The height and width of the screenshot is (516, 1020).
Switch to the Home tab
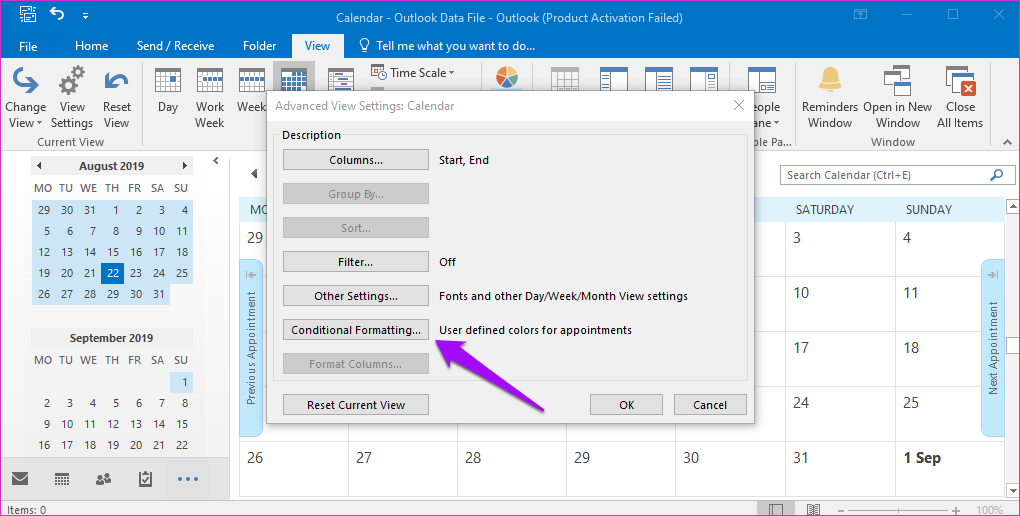click(x=91, y=46)
